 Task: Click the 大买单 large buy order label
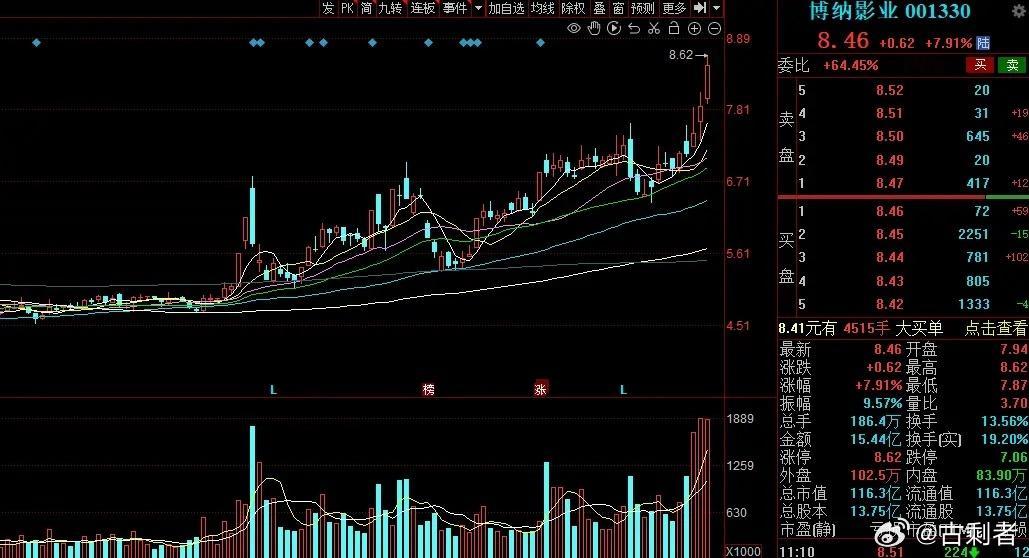(x=919, y=328)
